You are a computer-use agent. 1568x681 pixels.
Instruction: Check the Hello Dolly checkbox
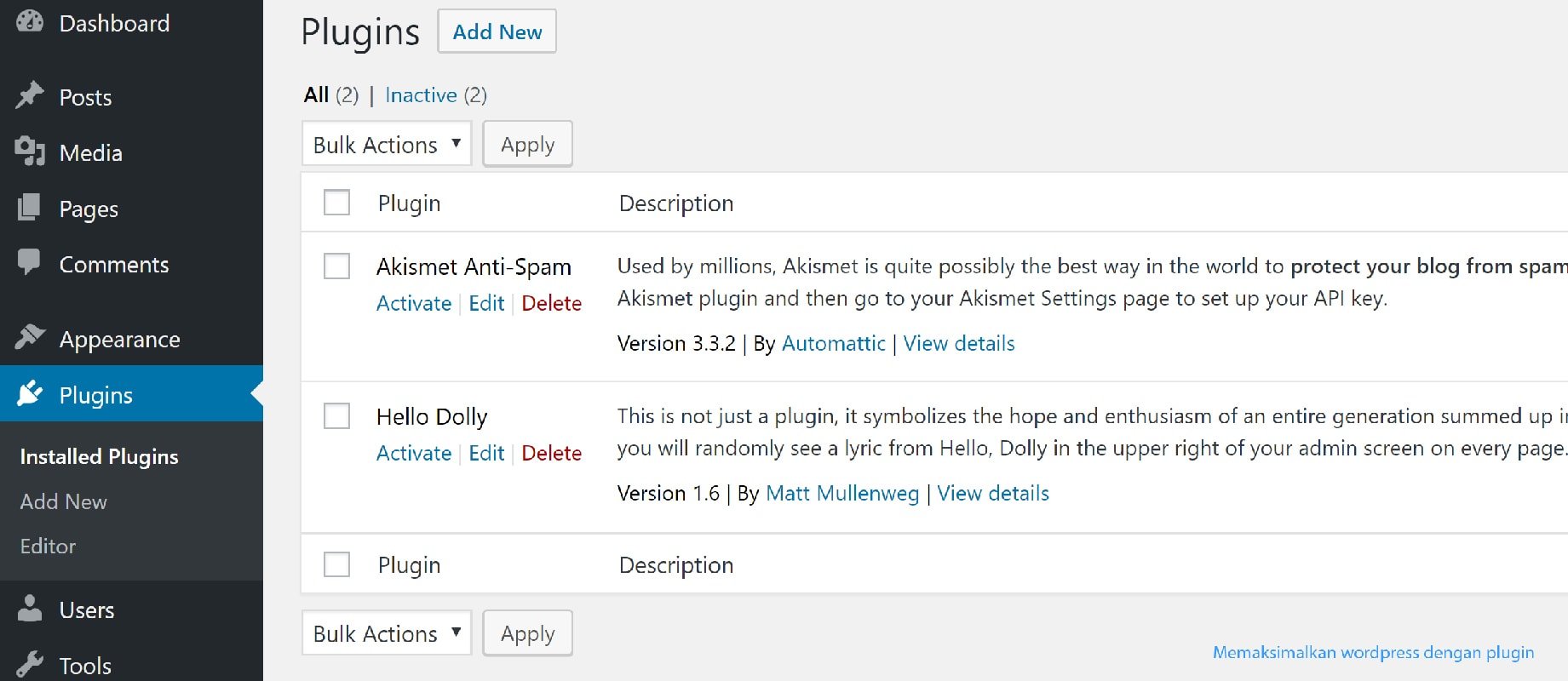pos(336,415)
